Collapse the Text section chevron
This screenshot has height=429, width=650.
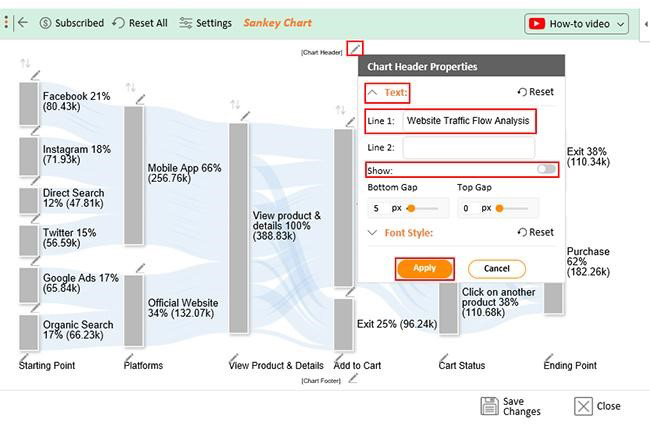(372, 92)
